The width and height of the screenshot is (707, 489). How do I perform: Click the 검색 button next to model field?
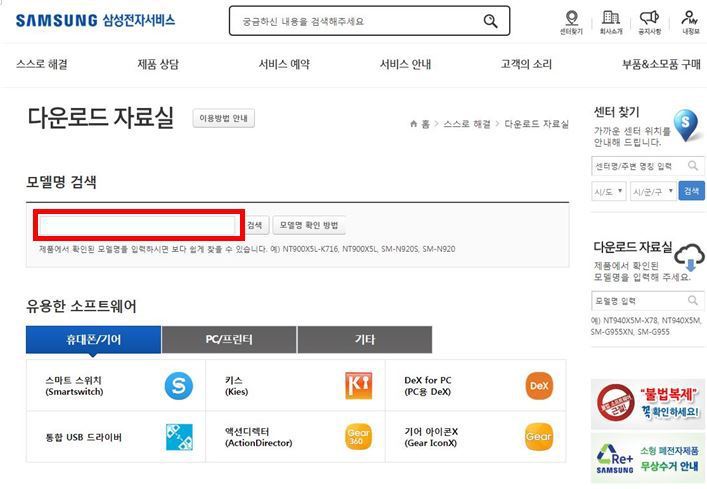click(x=255, y=225)
